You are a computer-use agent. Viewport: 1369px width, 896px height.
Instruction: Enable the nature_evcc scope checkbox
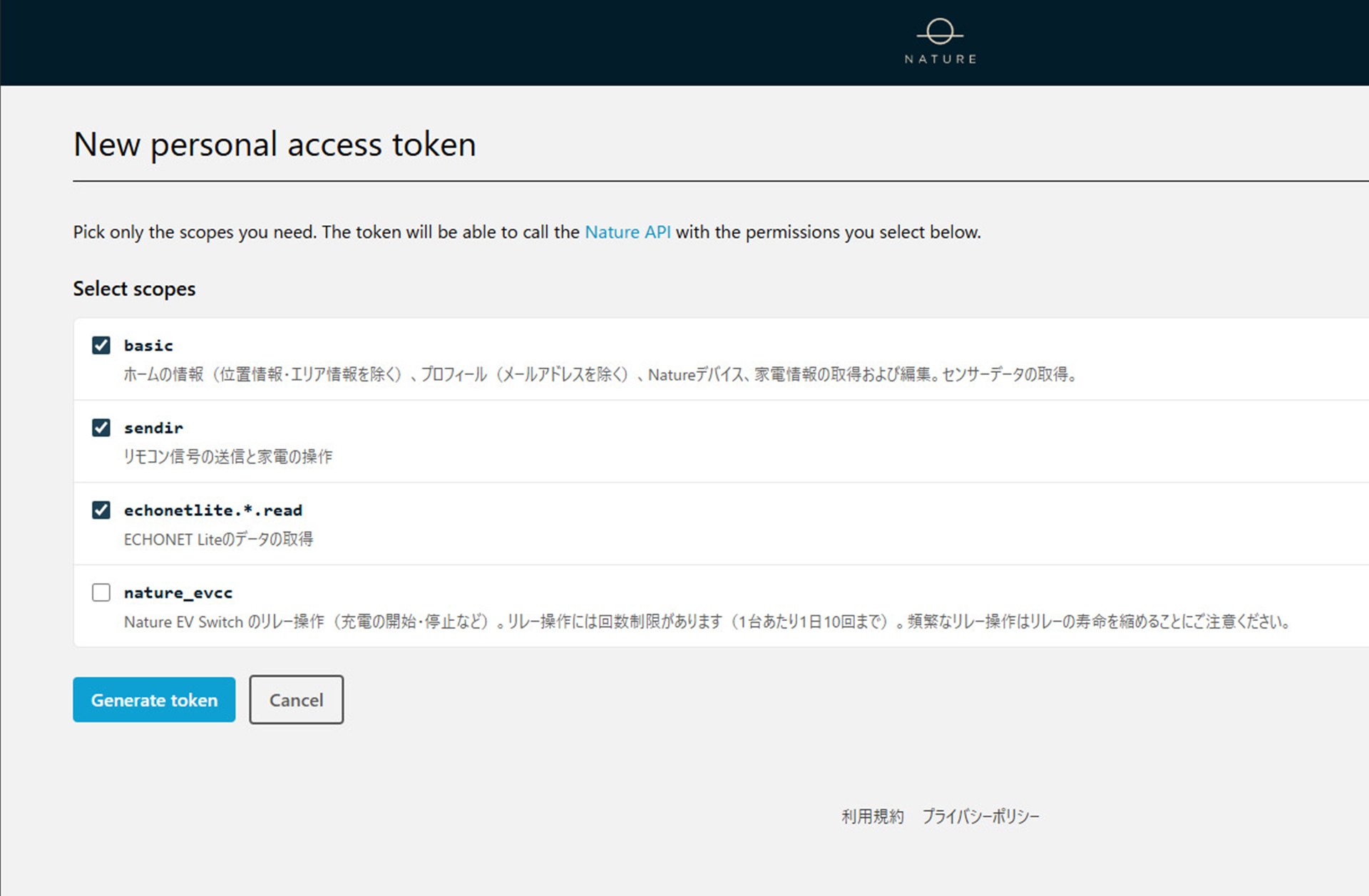101,593
